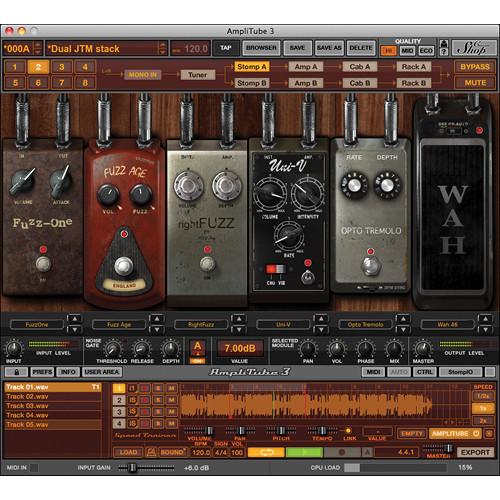This screenshot has height=500, width=500.
Task: Switch to the Cab B module
Action: tap(360, 83)
